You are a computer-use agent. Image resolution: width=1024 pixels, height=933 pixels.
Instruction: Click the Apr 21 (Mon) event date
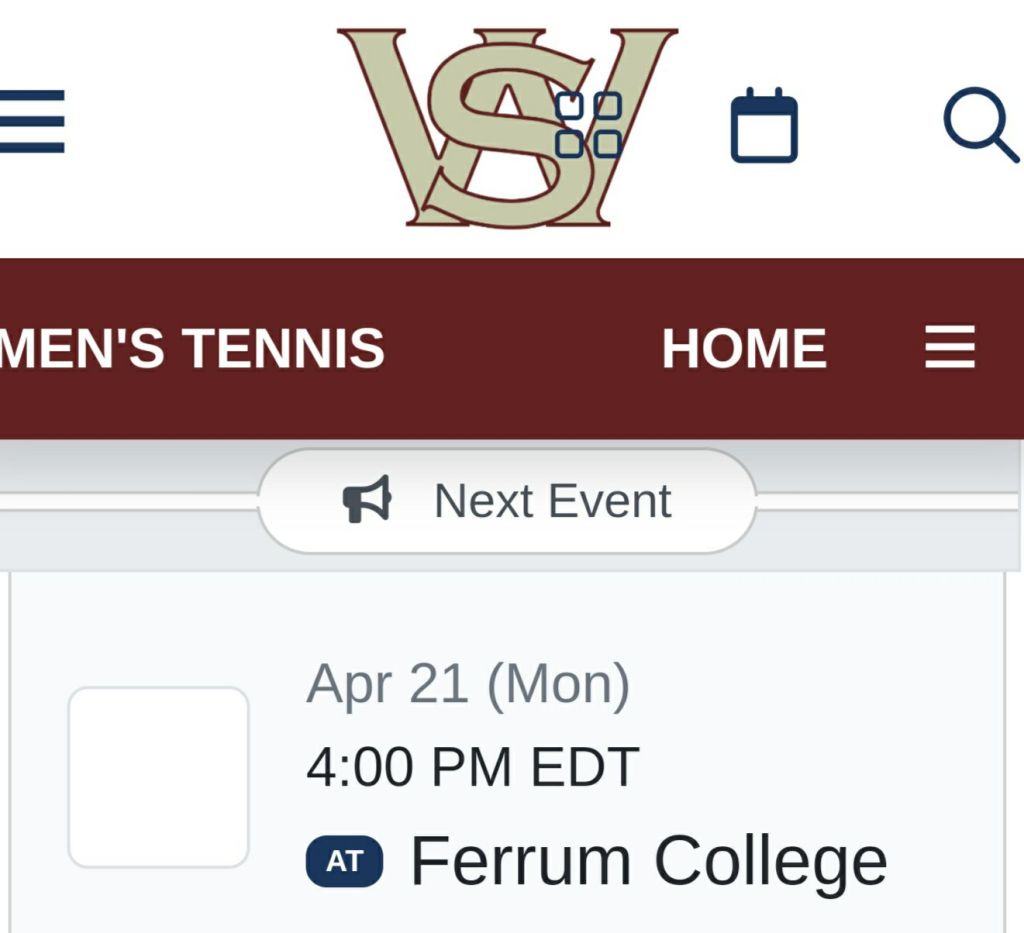467,685
